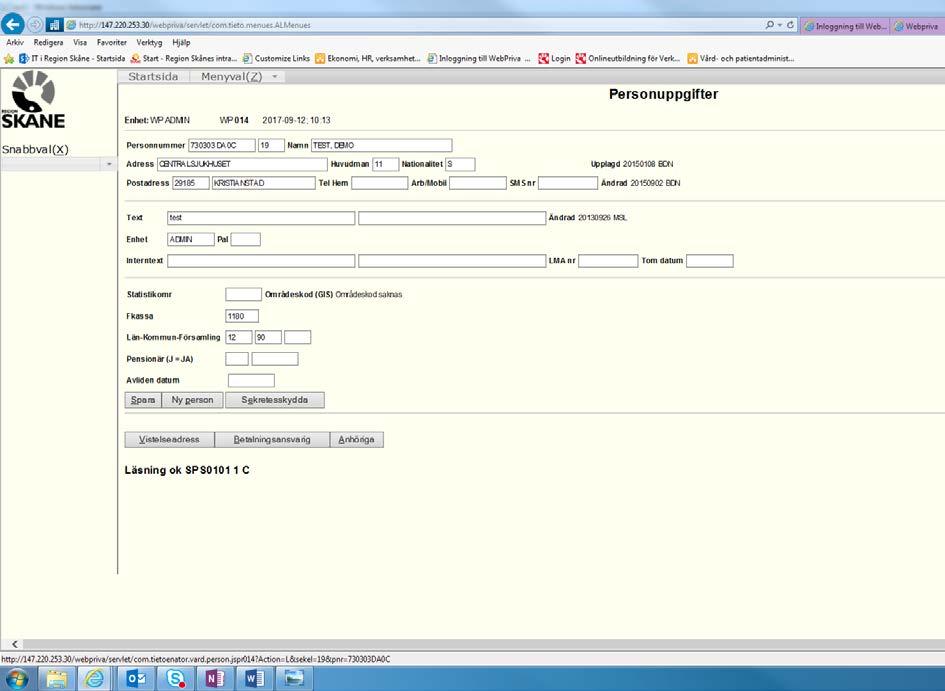
Task: Click the city field with KRISTIANSTAD
Action: coord(263,183)
